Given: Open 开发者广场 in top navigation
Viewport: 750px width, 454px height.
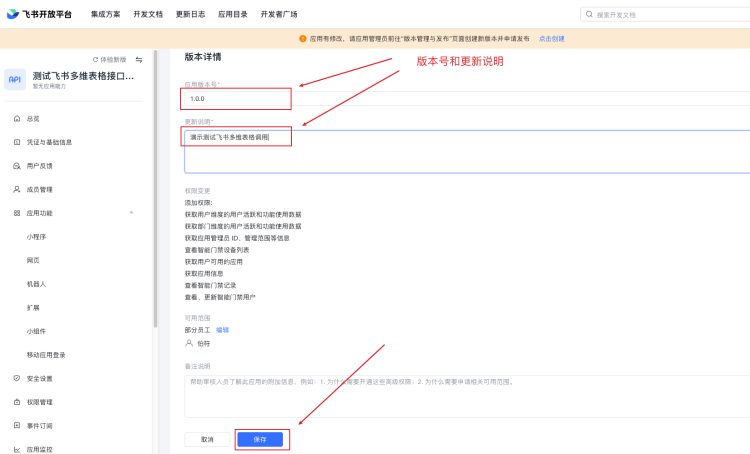Looking at the screenshot, I should coord(279,14).
